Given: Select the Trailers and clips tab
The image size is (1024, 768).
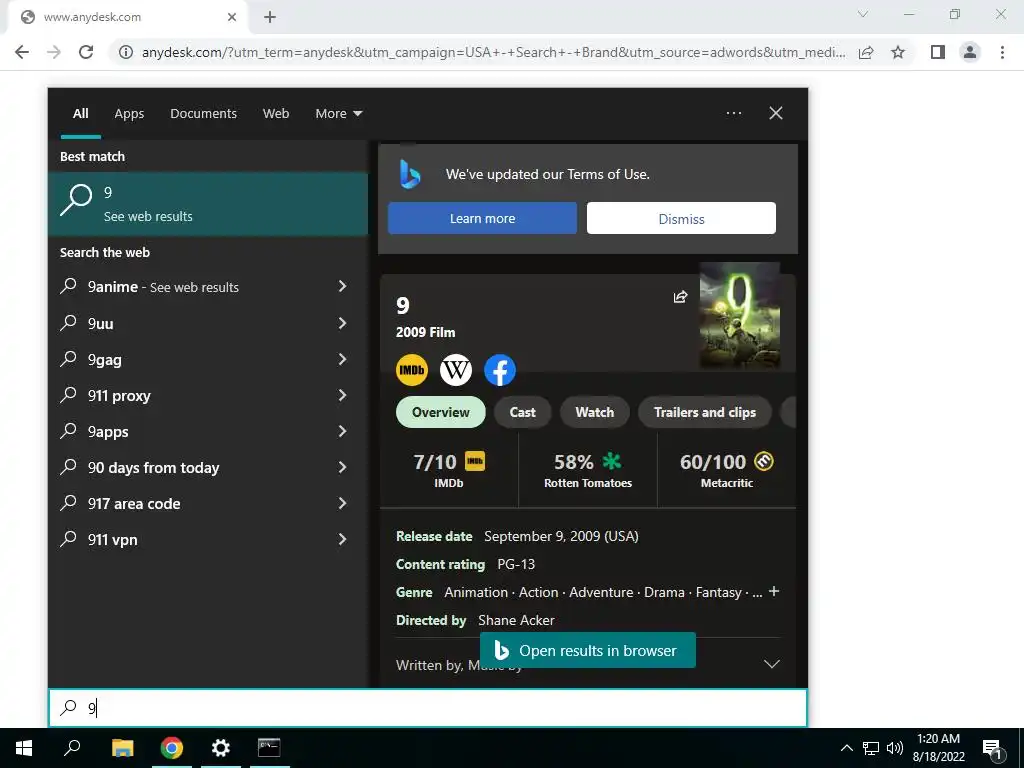Looking at the screenshot, I should (x=705, y=412).
